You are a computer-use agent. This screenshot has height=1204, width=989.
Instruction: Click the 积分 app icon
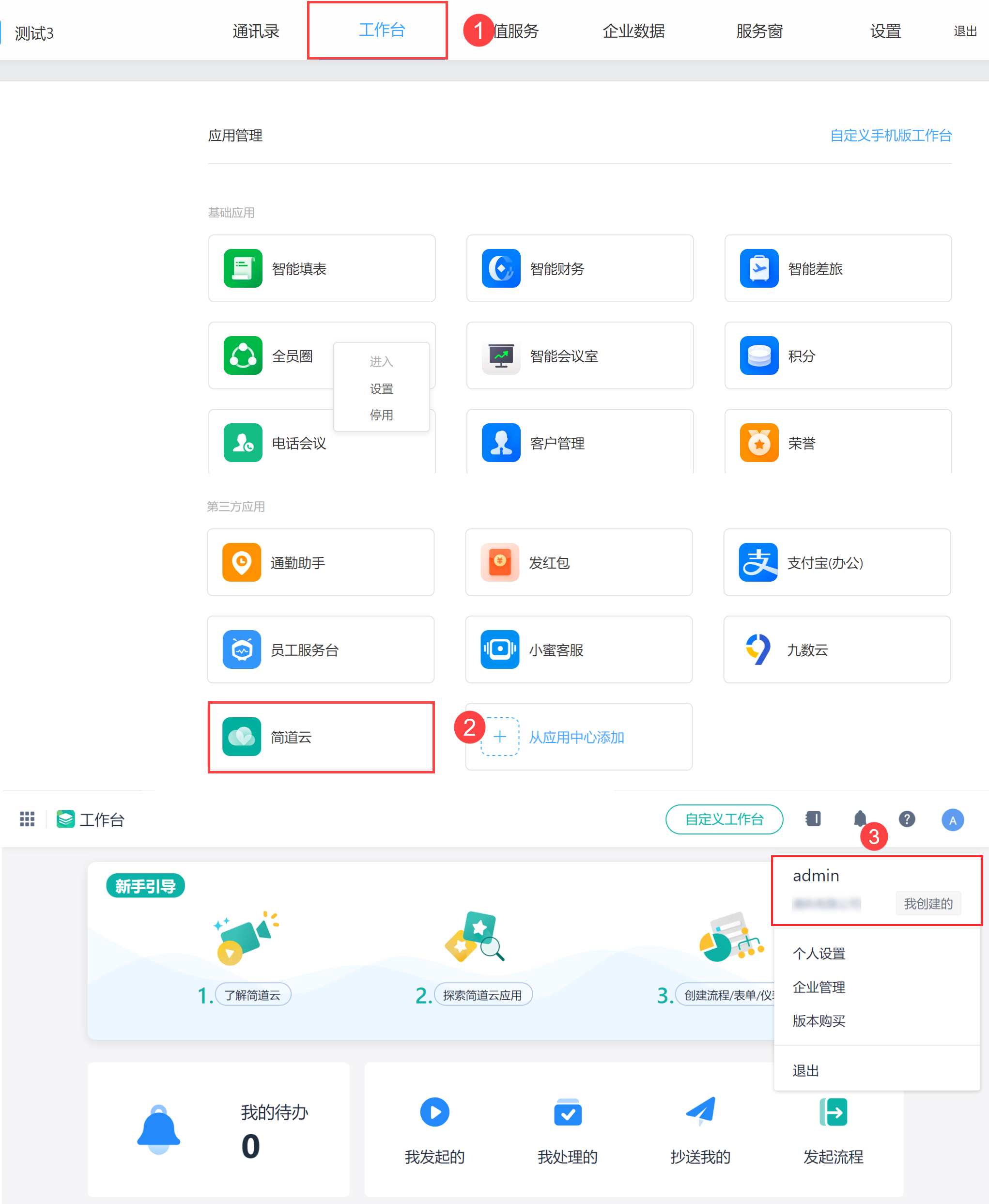(x=759, y=355)
